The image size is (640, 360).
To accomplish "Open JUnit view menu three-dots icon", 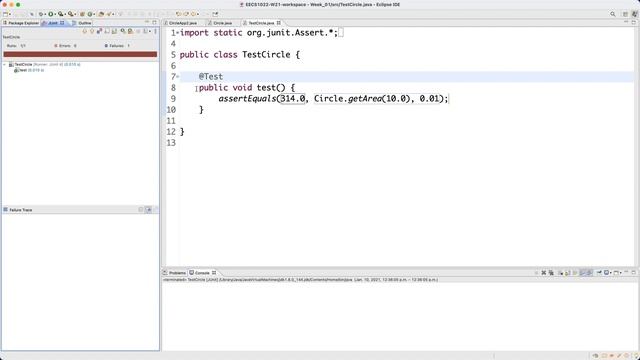I will click(x=155, y=31).
